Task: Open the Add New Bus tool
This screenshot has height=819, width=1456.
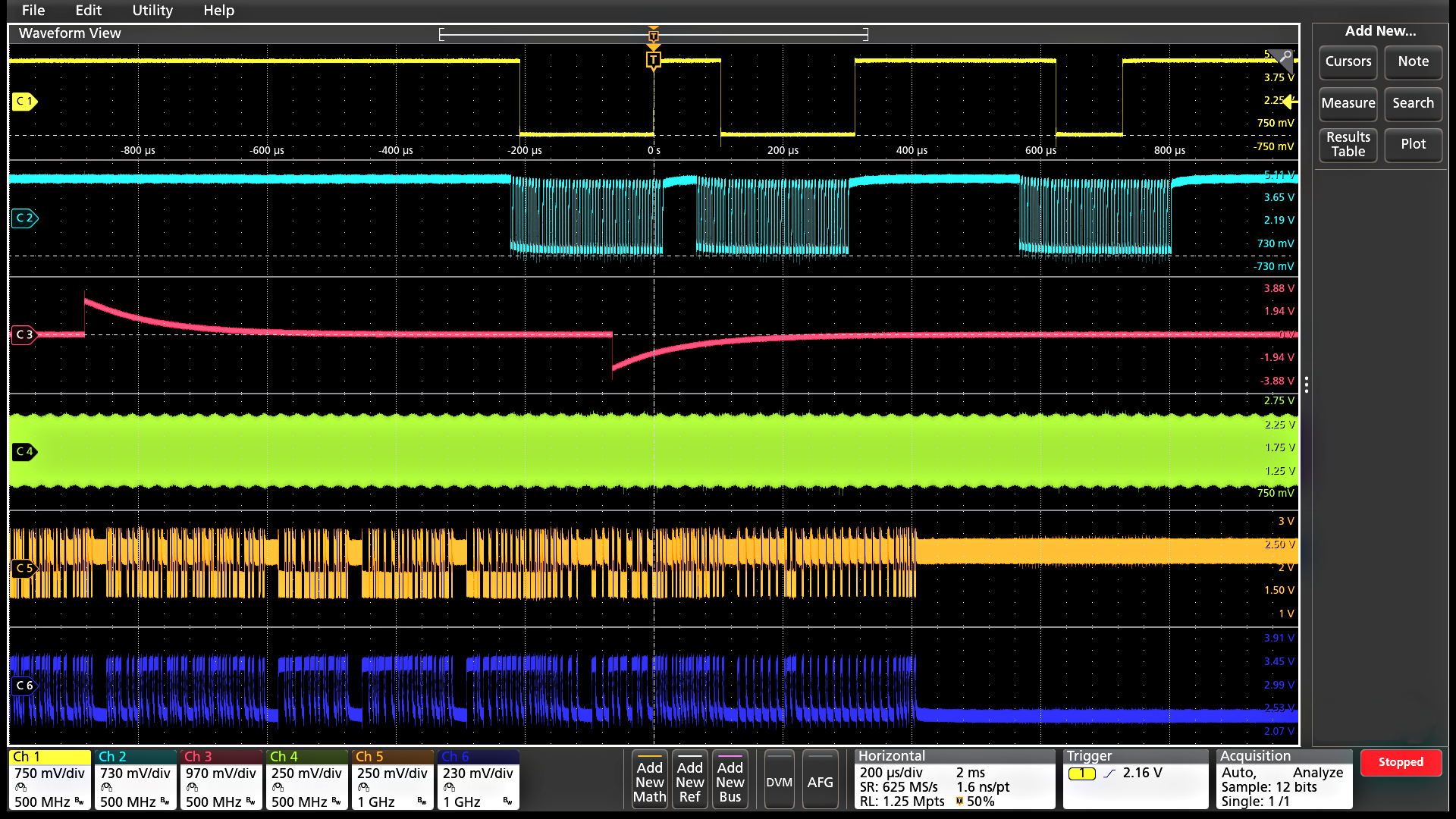Action: coord(730,780)
